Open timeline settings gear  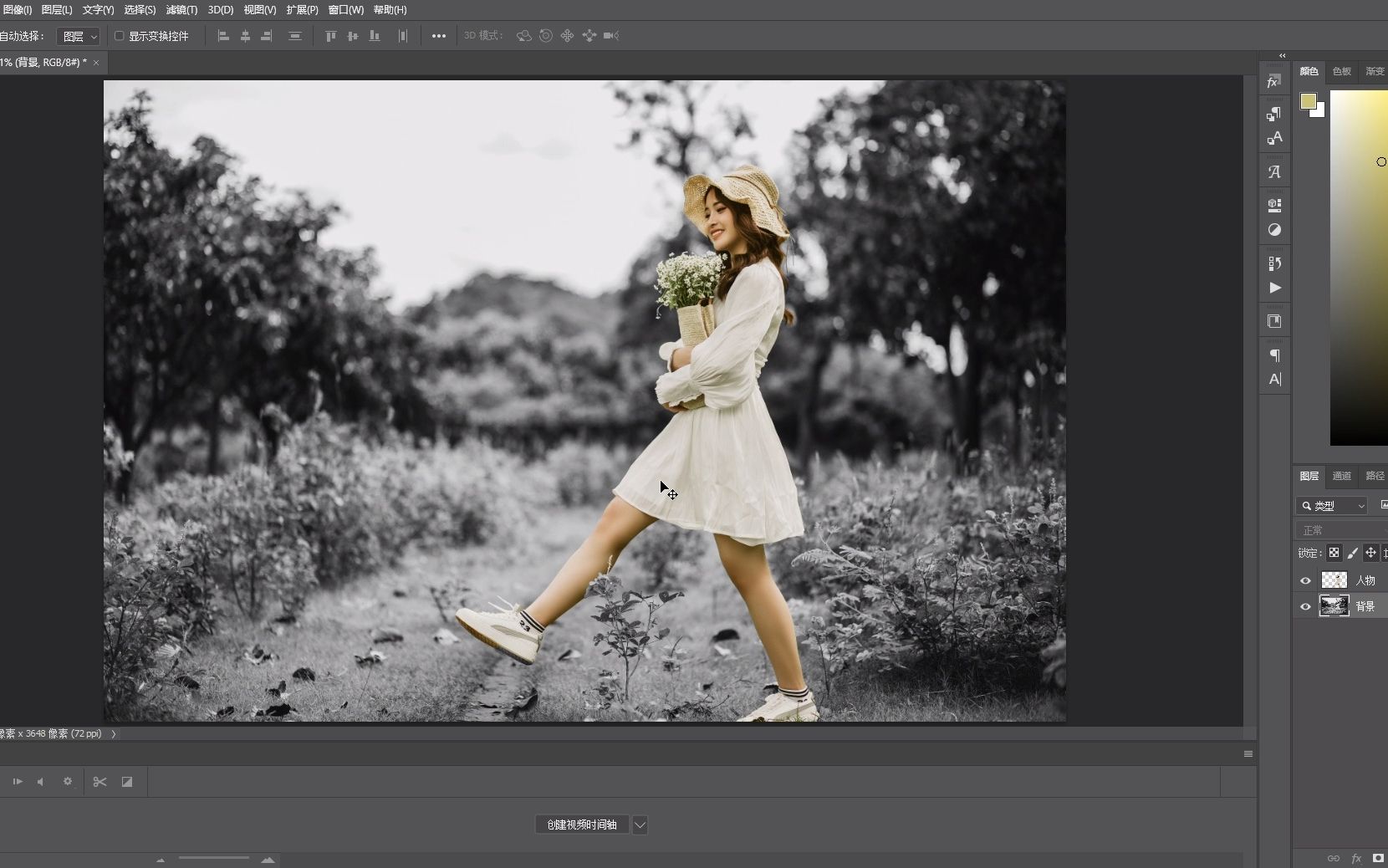[68, 782]
